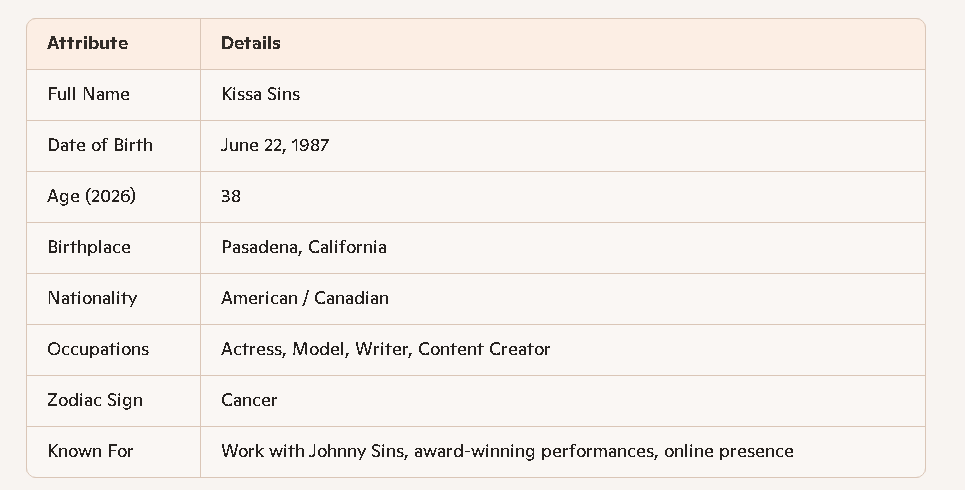Click the word 'Canadian'
965x490 pixels.
pyautogui.click(x=351, y=298)
